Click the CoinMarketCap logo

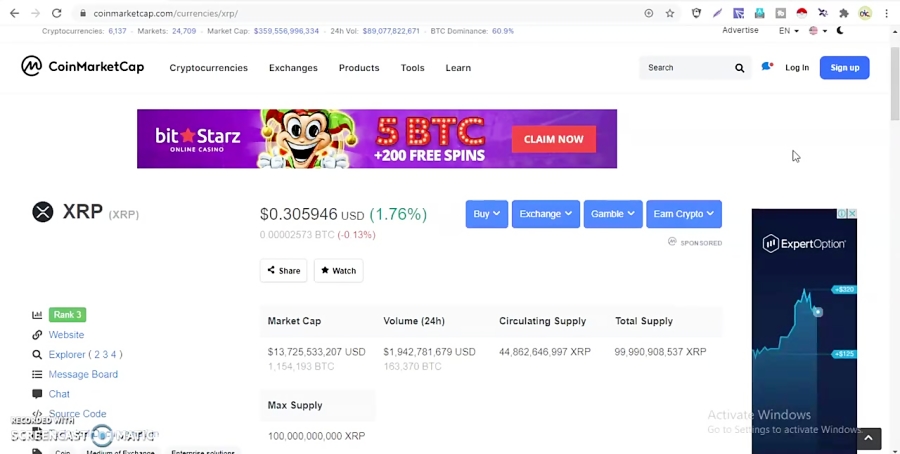(83, 67)
